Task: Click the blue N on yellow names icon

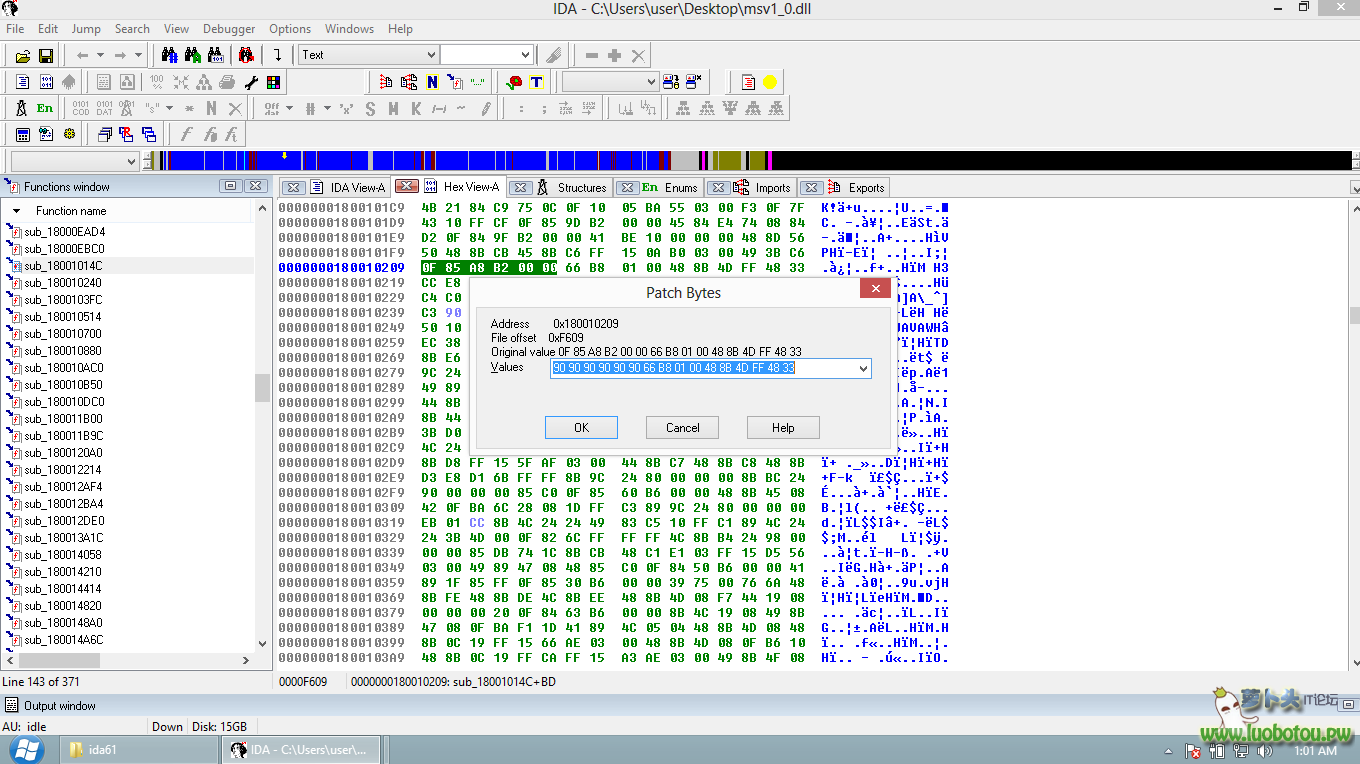Action: pyautogui.click(x=432, y=82)
